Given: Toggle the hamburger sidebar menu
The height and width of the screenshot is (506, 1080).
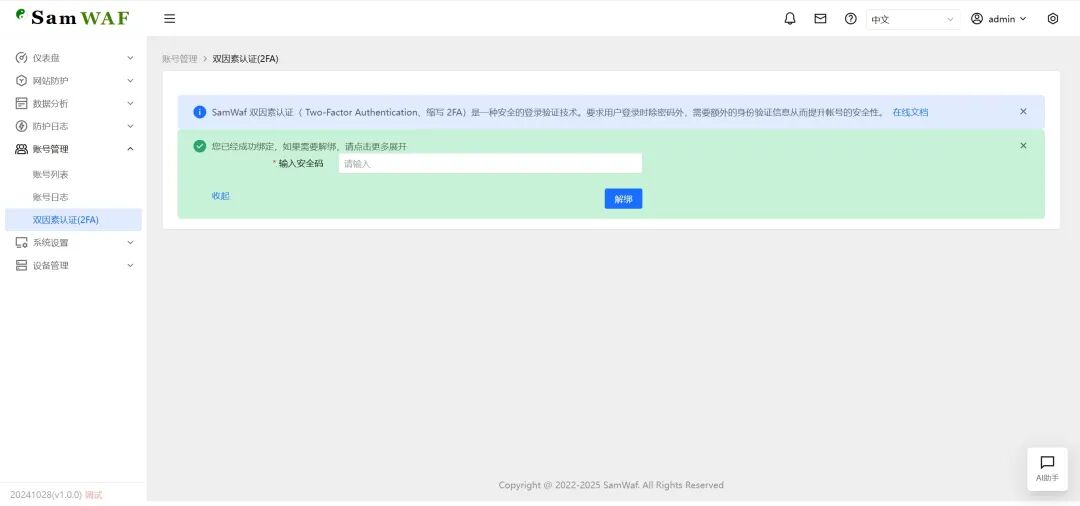Looking at the screenshot, I should 169,19.
